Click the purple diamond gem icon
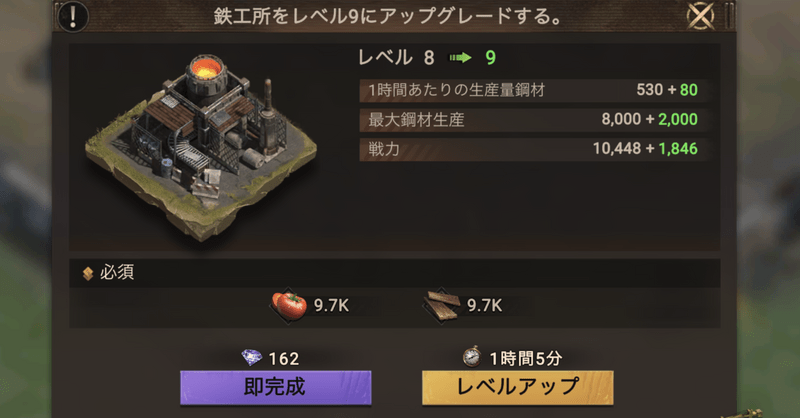Viewport: 800px width, 418px height. tap(252, 358)
